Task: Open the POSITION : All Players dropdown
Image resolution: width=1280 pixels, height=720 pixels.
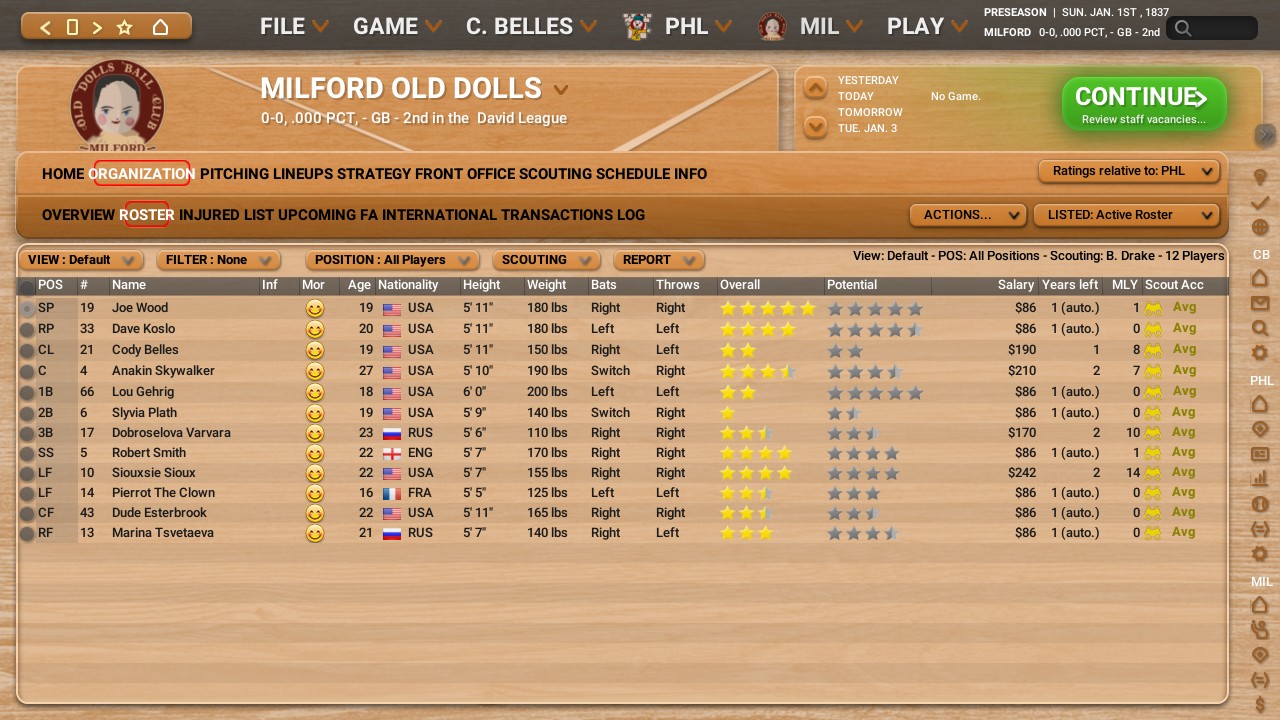Action: [392, 260]
